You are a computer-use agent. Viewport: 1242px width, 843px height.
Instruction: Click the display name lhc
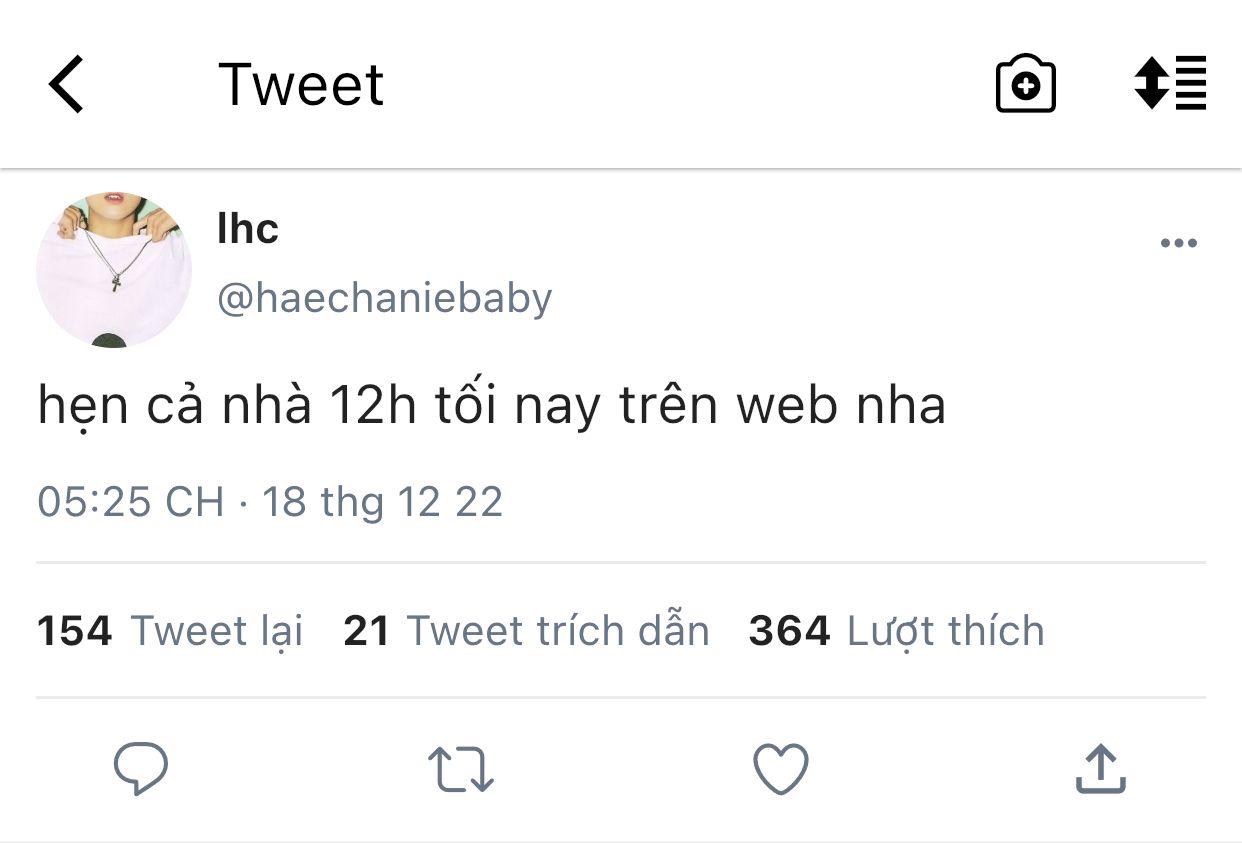point(248,229)
